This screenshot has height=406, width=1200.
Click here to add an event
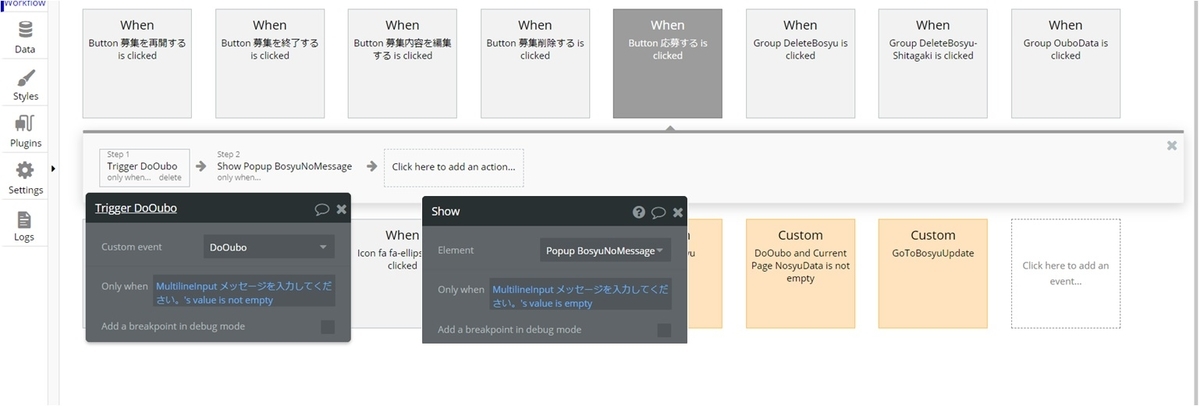point(1065,273)
